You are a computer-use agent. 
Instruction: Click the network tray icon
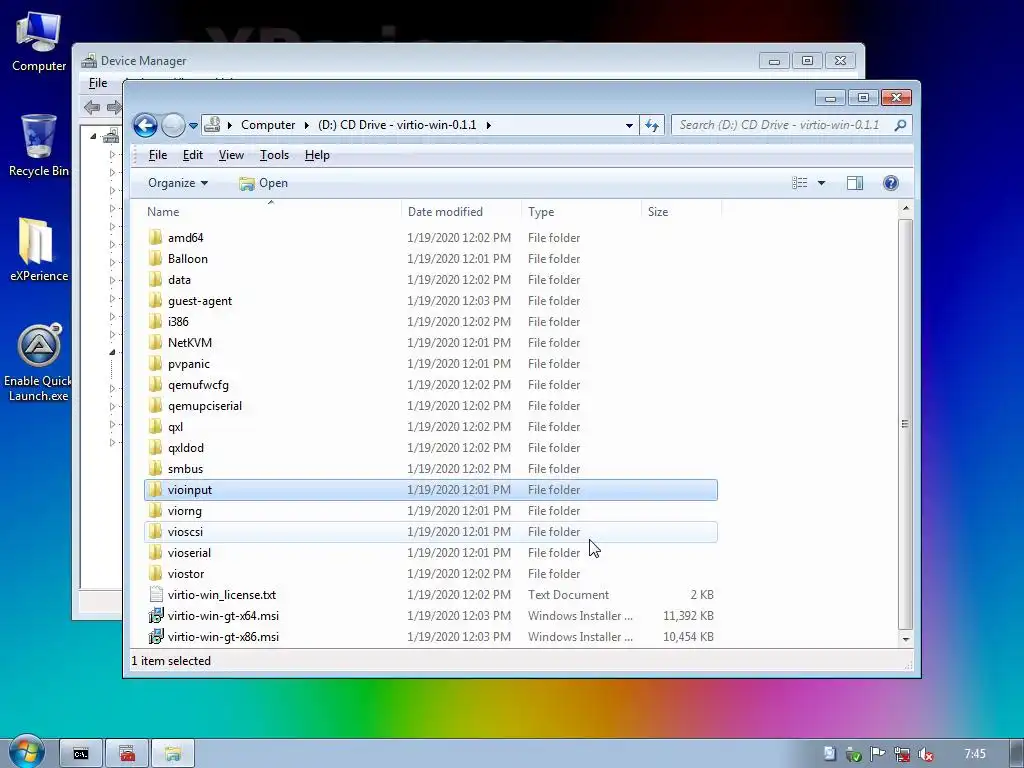point(902,754)
